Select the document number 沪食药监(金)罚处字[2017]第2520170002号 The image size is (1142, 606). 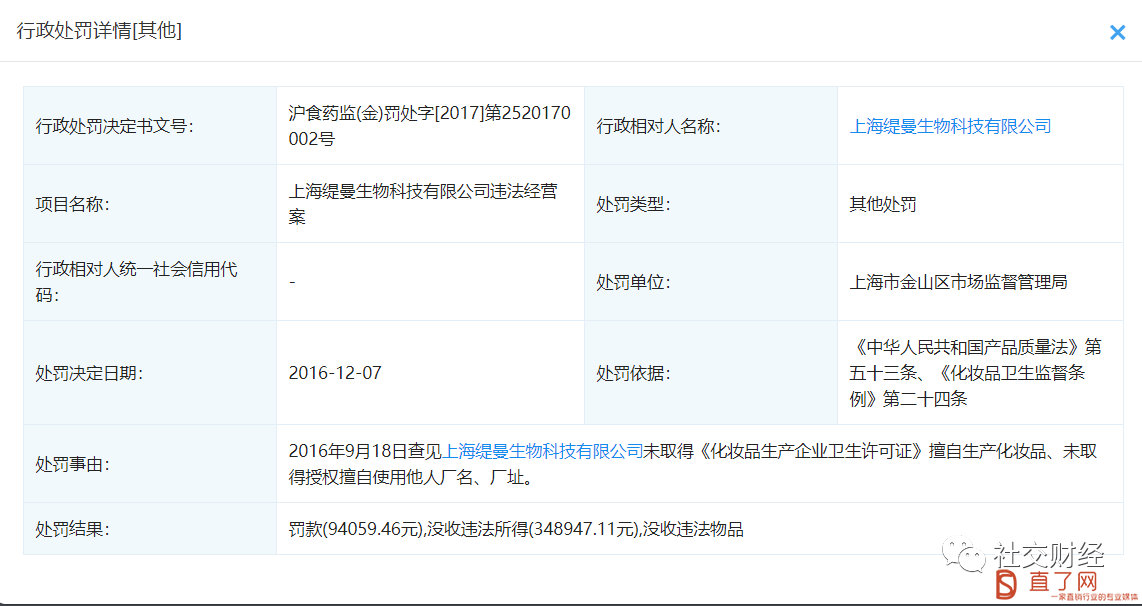(x=429, y=126)
